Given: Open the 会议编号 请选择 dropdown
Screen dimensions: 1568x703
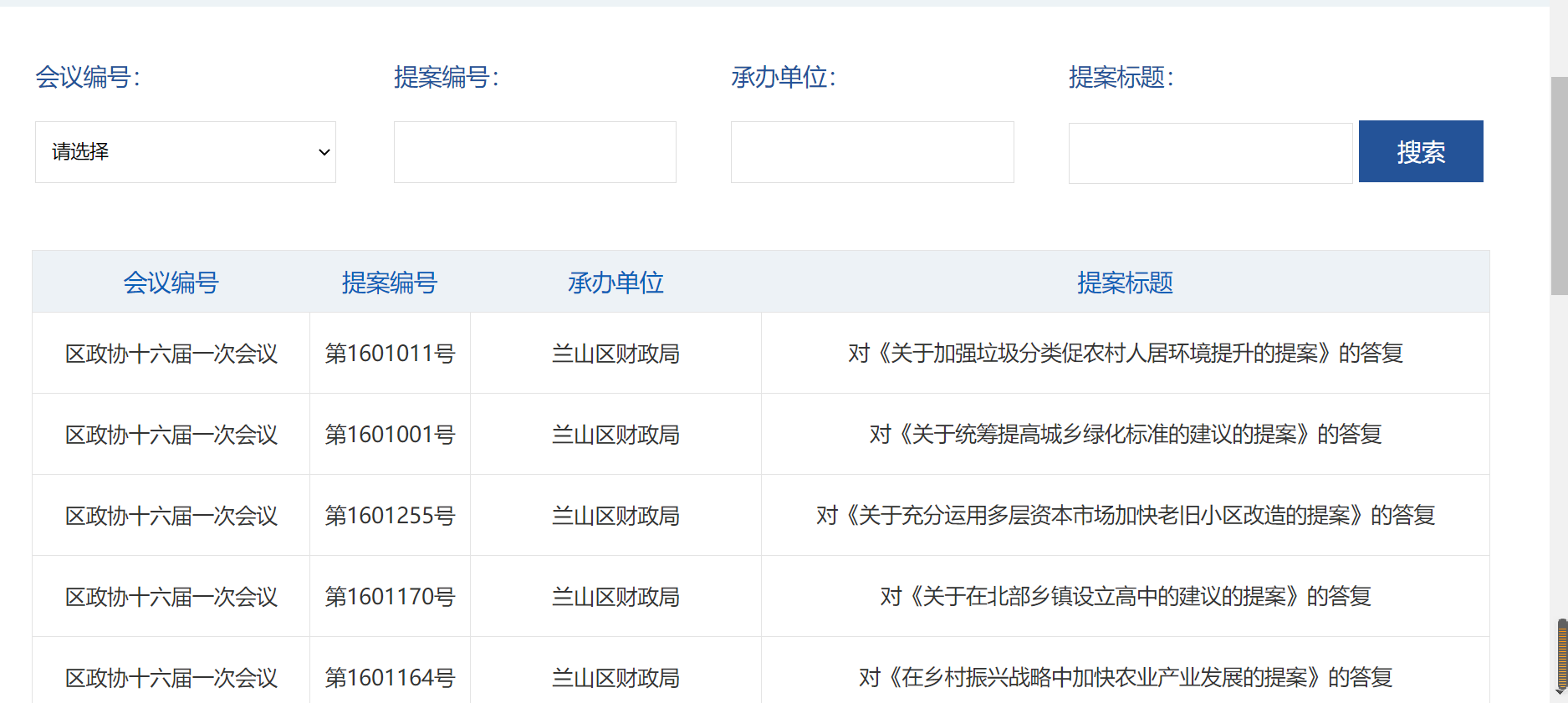Looking at the screenshot, I should click(x=186, y=152).
